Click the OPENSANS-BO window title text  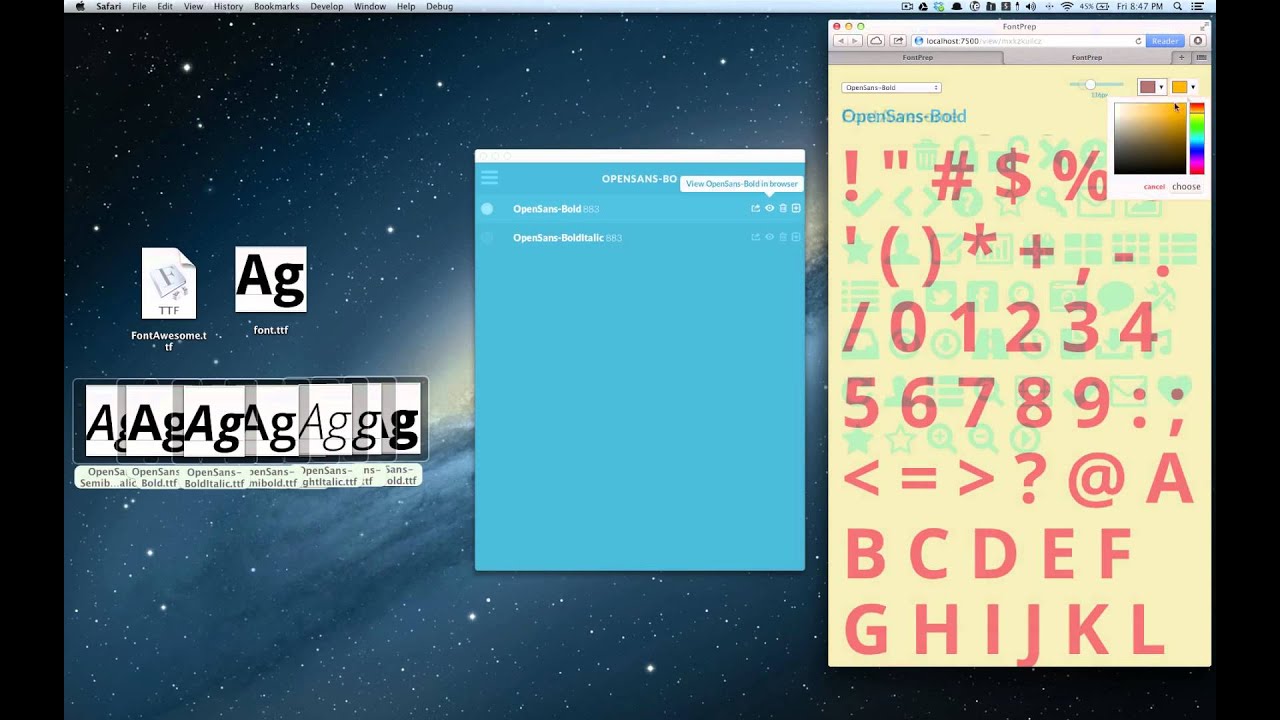639,179
